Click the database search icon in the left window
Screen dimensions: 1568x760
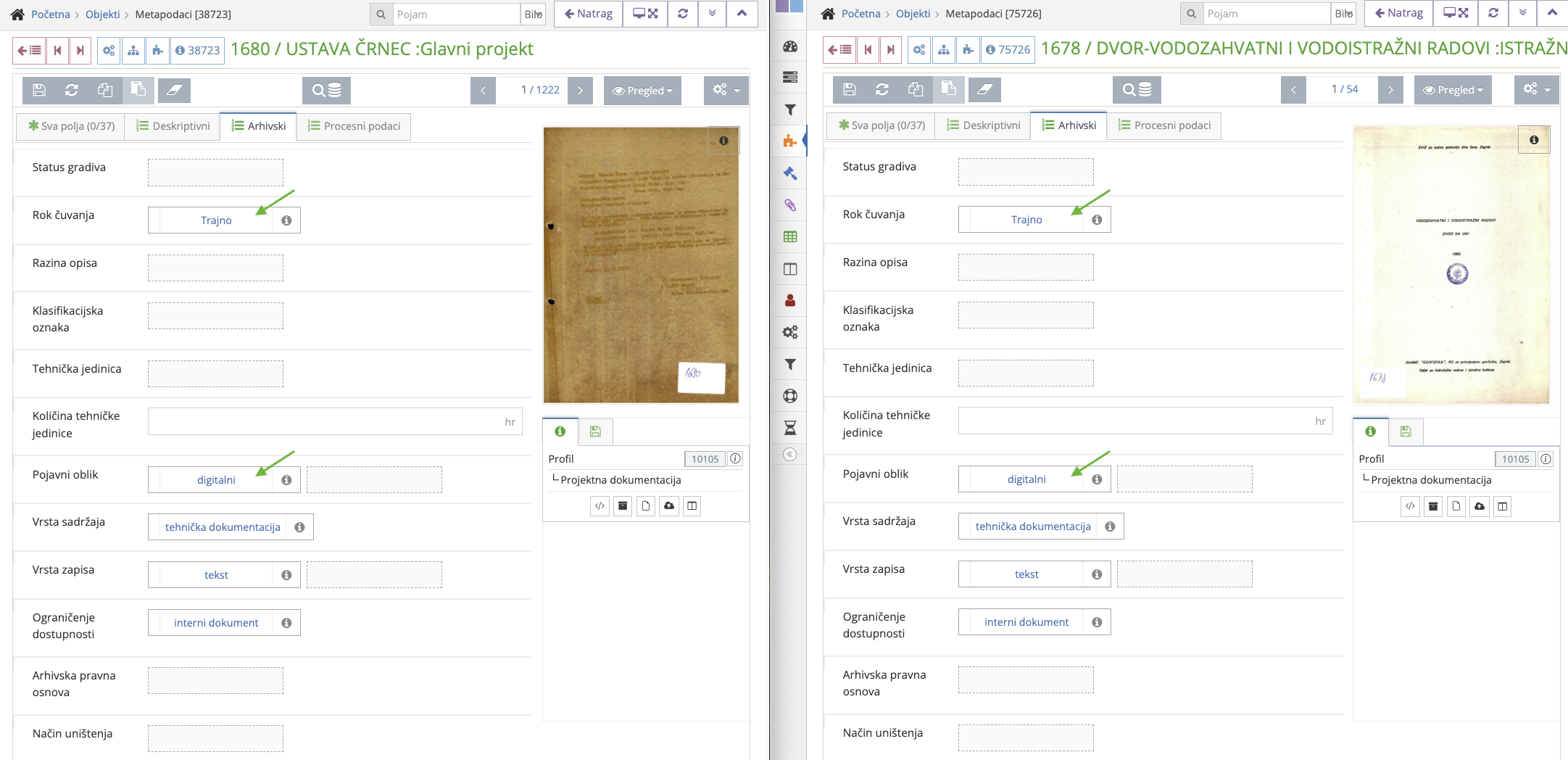pyautogui.click(x=326, y=90)
